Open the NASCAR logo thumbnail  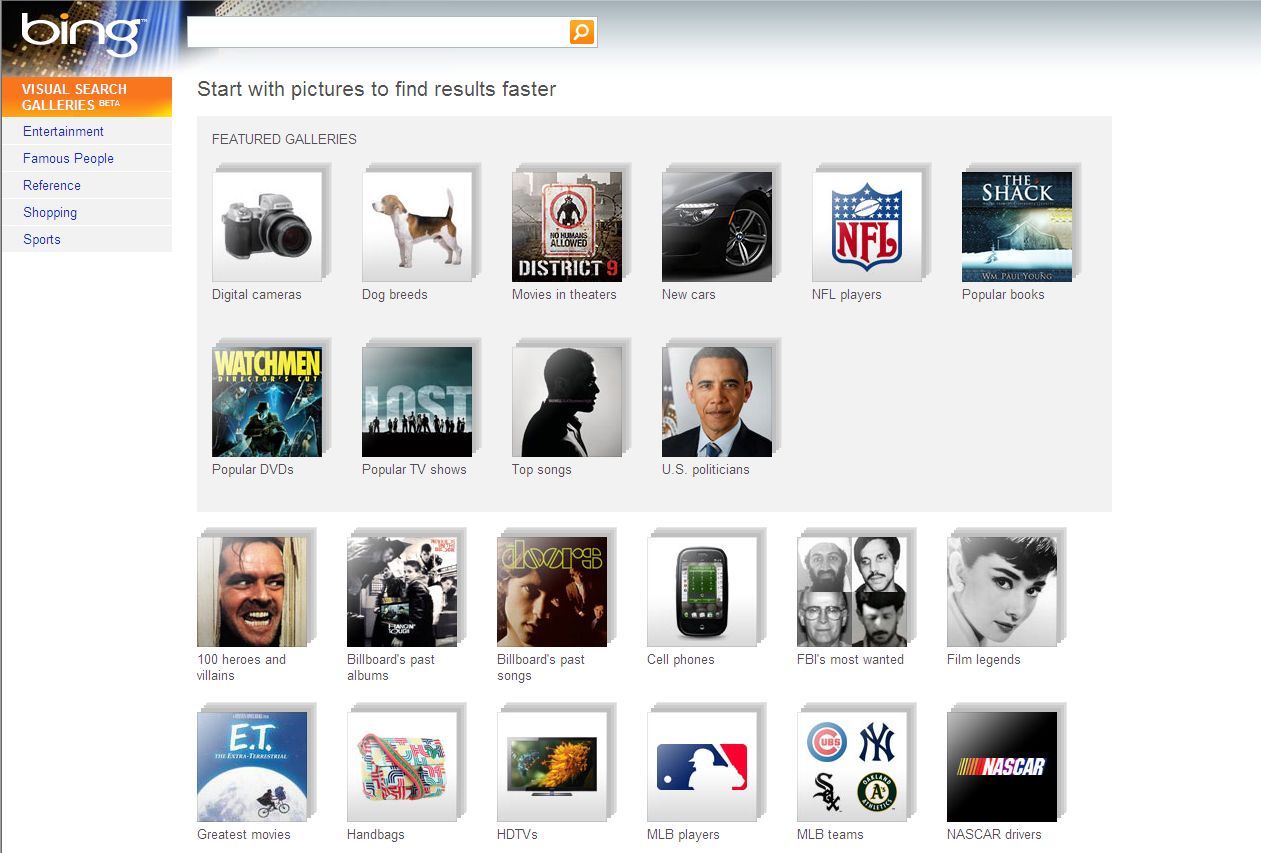[x=1002, y=767]
